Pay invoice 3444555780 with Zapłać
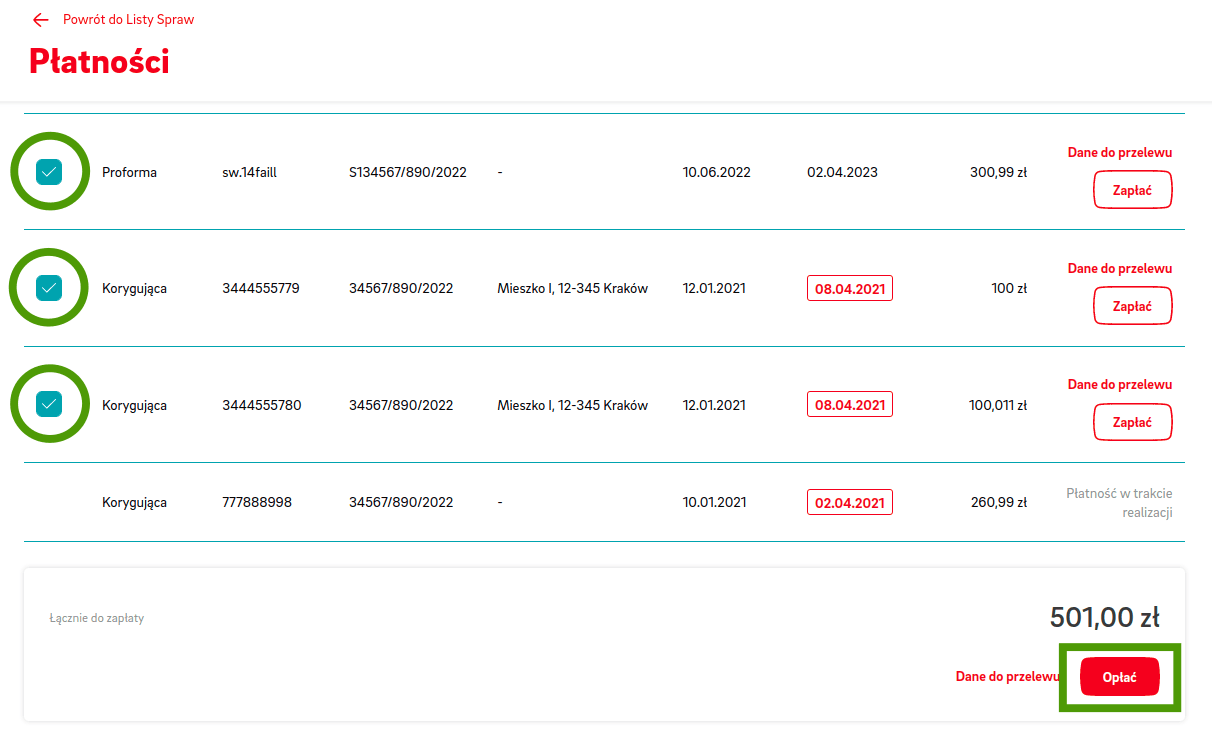This screenshot has width=1212, height=753. [x=1132, y=422]
